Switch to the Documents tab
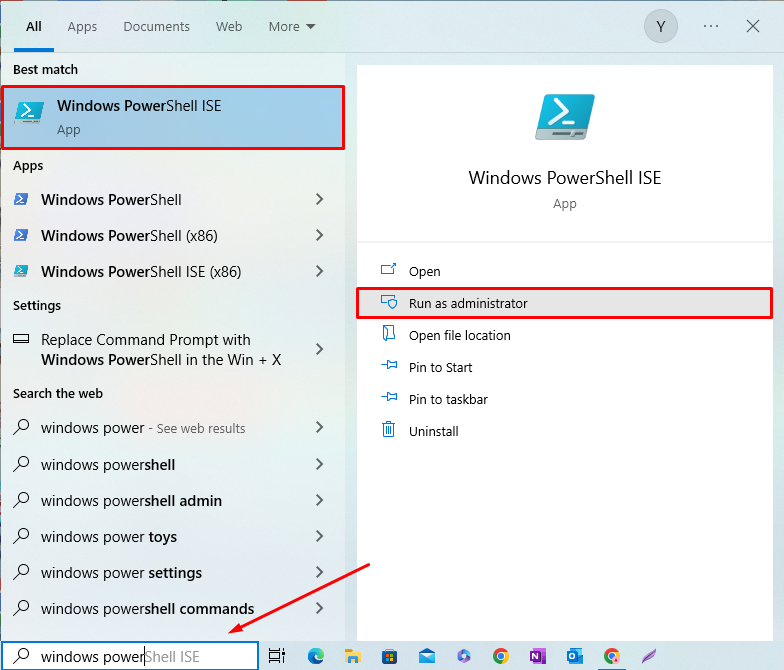This screenshot has width=784, height=670. [x=156, y=26]
